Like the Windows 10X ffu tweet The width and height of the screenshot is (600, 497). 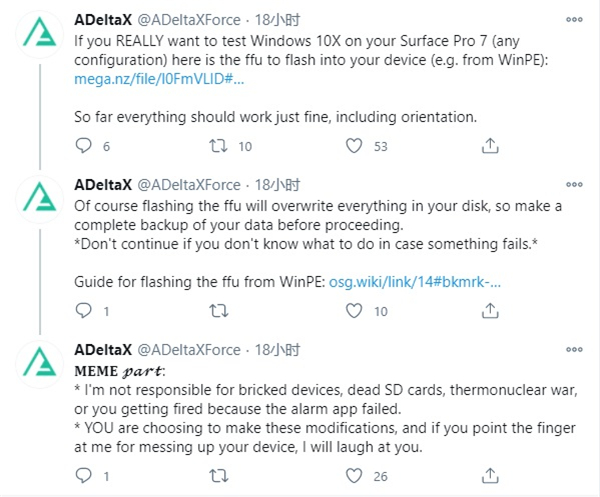point(352,146)
